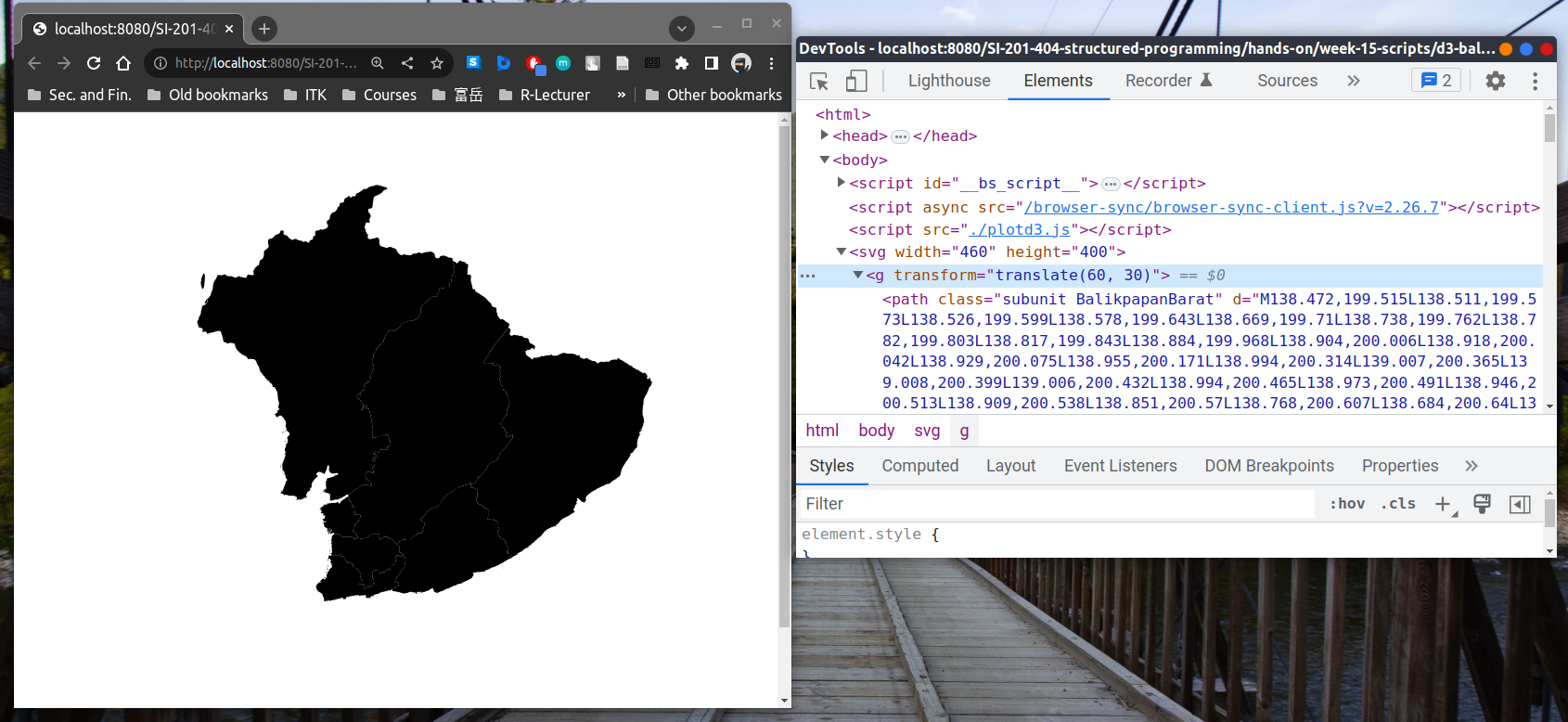Open the browser-sync-client.js link
Viewport: 1568px width, 722px height.
coord(1231,207)
